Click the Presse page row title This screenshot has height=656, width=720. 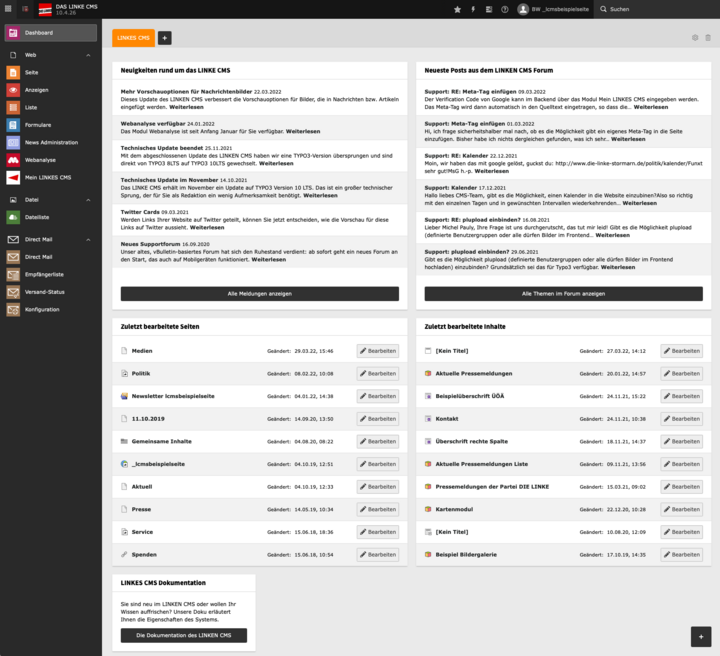[x=141, y=509]
